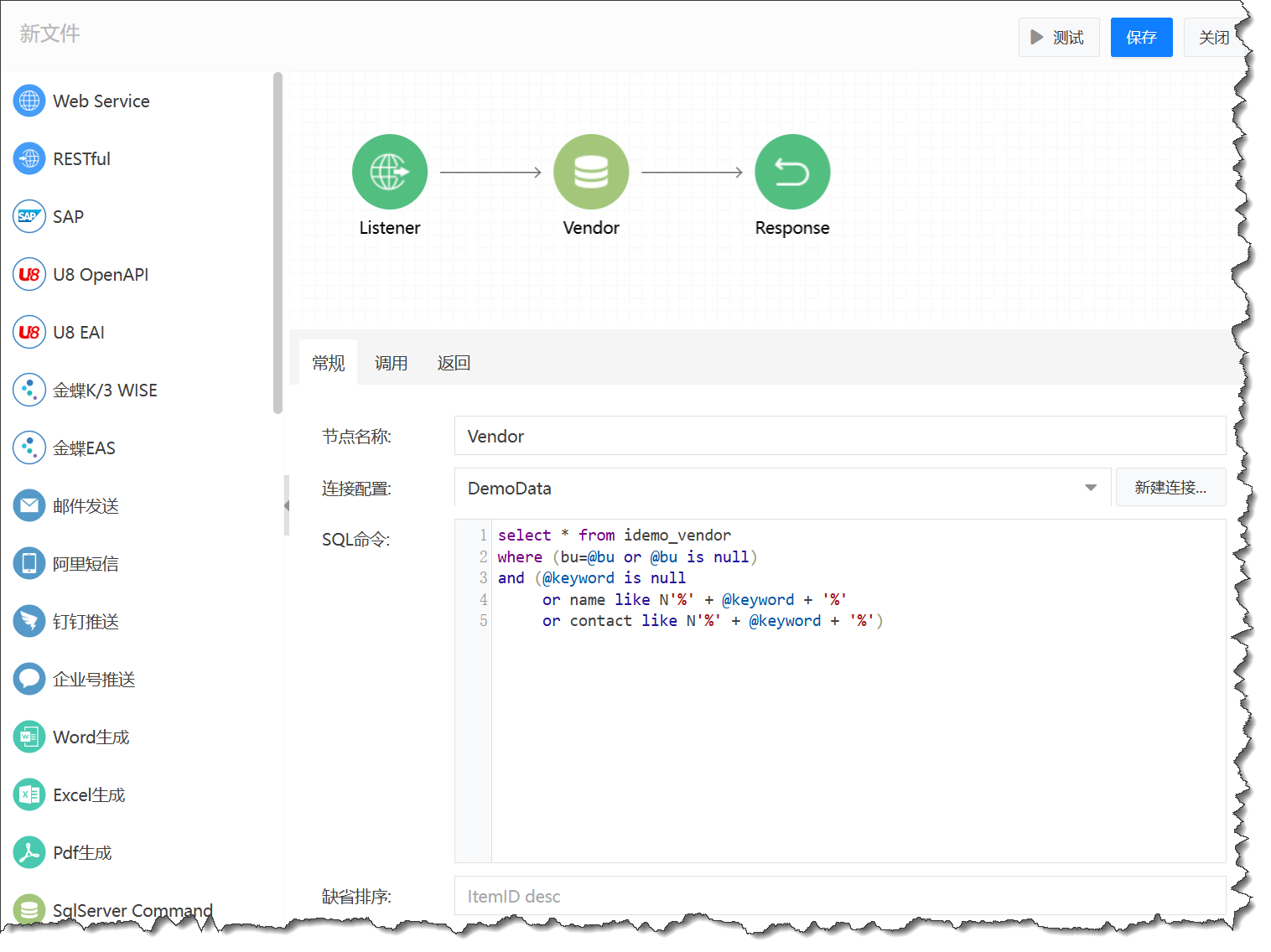Select the Excel生成 icon

point(29,795)
